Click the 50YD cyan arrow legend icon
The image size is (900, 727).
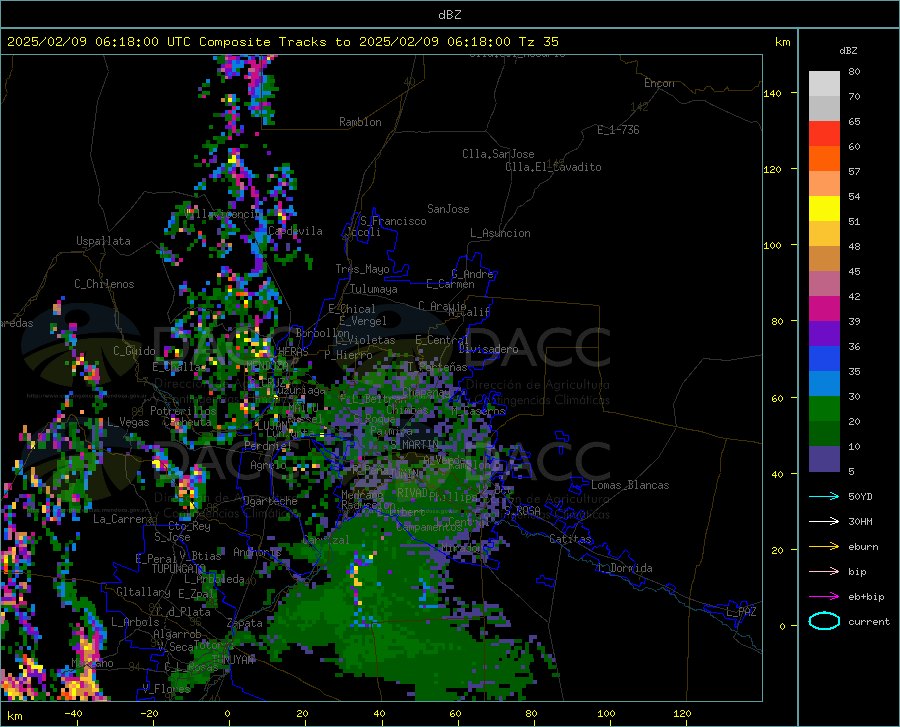824,496
